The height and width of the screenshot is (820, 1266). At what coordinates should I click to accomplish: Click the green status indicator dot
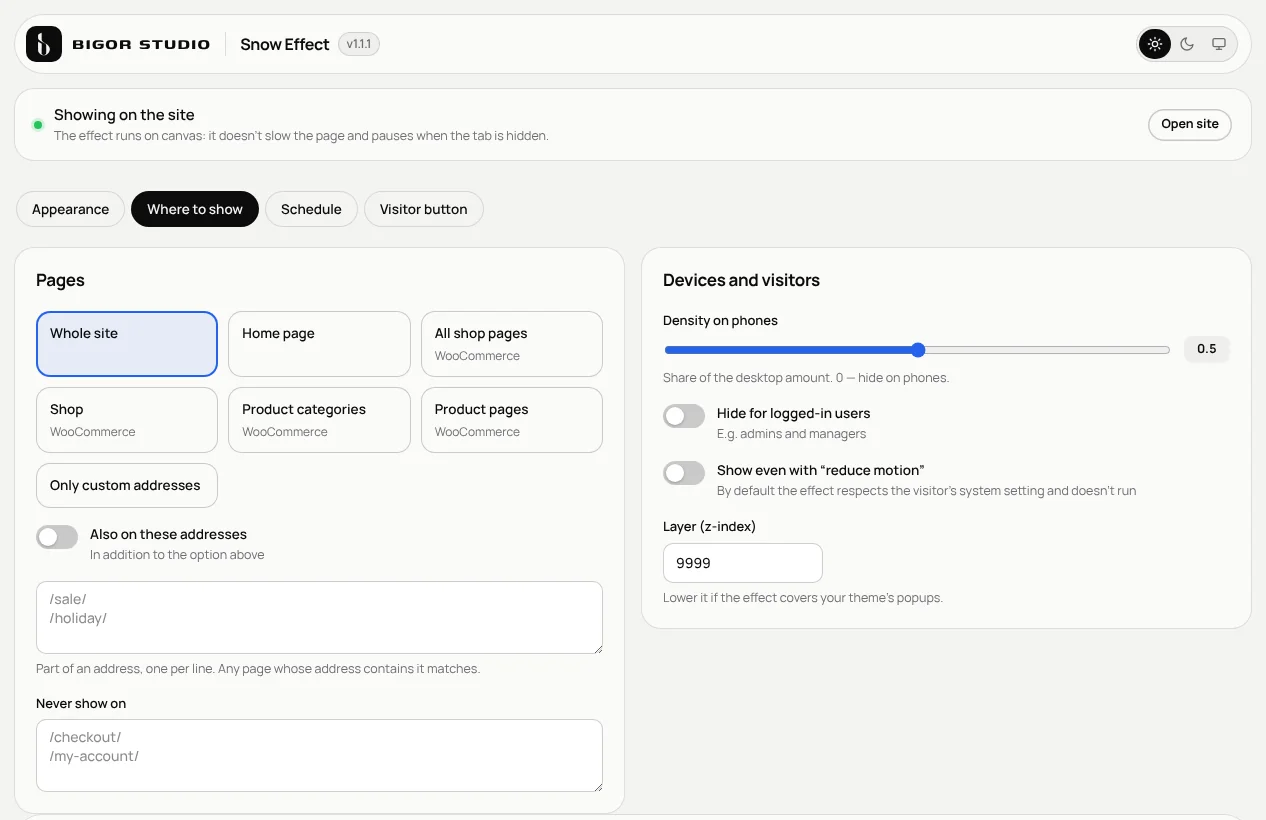pyautogui.click(x=38, y=125)
